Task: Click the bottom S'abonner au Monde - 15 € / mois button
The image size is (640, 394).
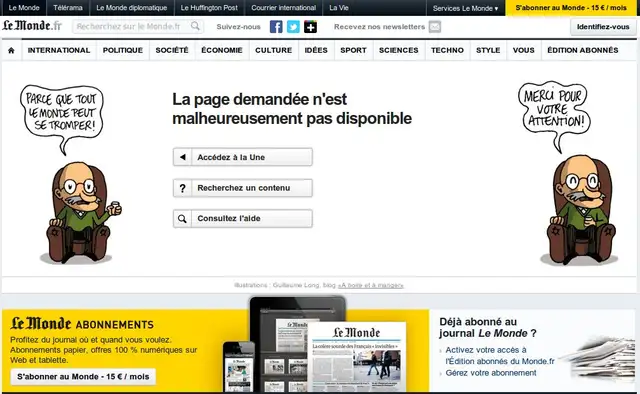Action: tap(83, 376)
